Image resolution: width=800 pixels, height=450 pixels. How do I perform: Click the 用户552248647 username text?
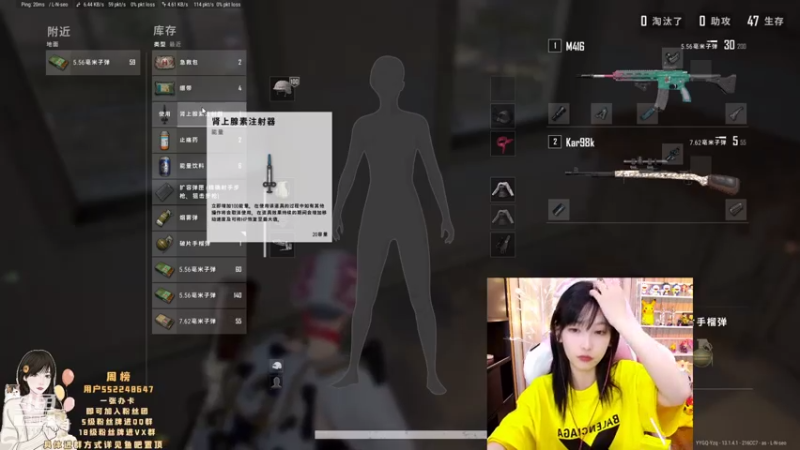point(118,389)
